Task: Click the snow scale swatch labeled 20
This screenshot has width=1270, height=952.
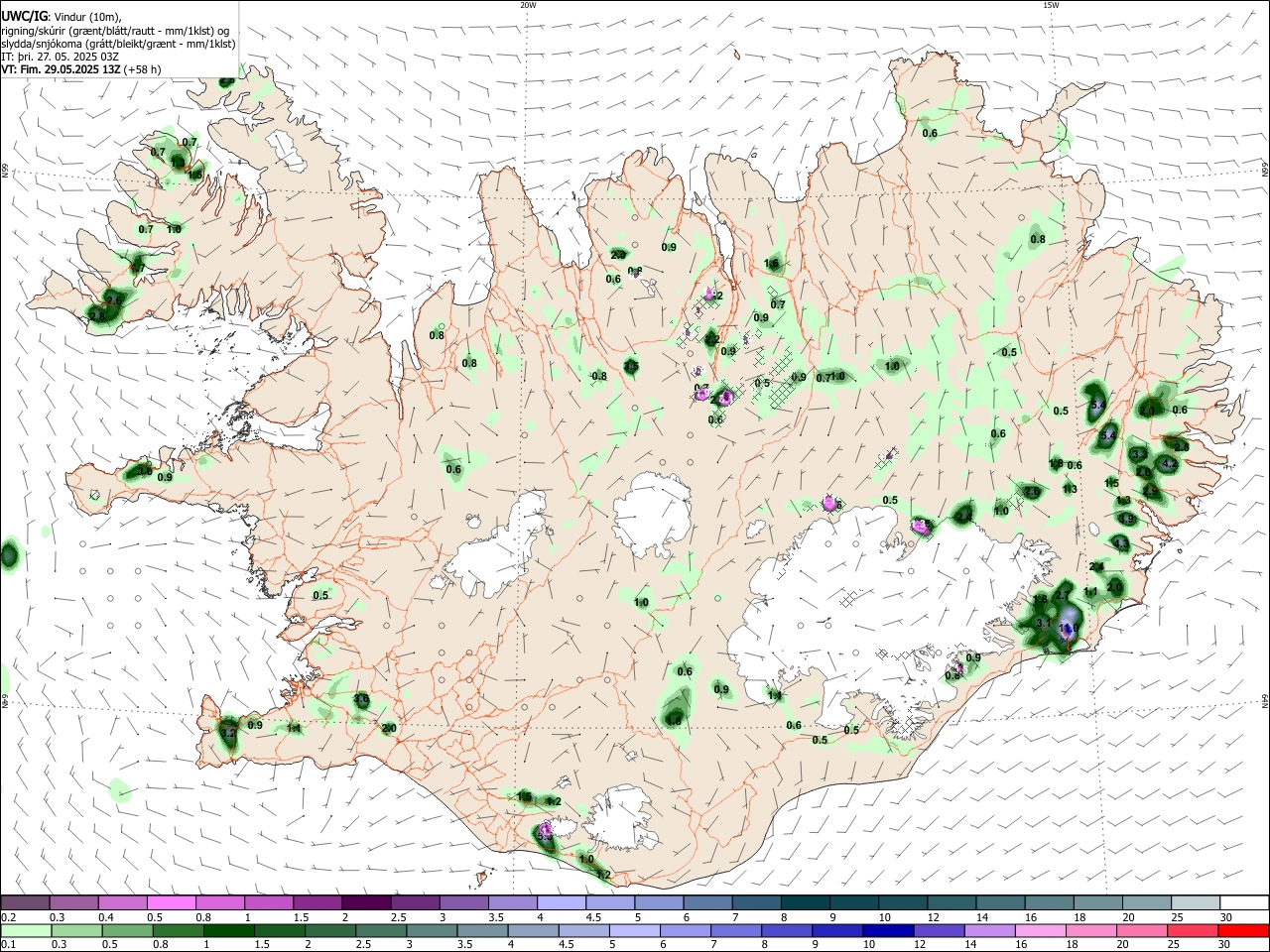Action: (x=1147, y=903)
